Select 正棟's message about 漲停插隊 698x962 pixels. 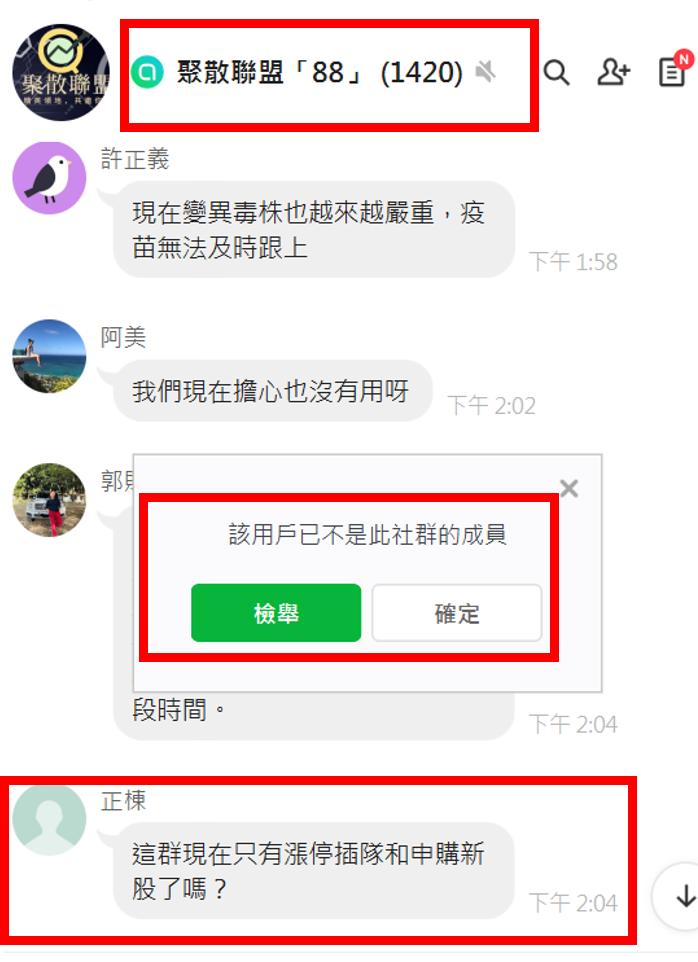point(314,871)
